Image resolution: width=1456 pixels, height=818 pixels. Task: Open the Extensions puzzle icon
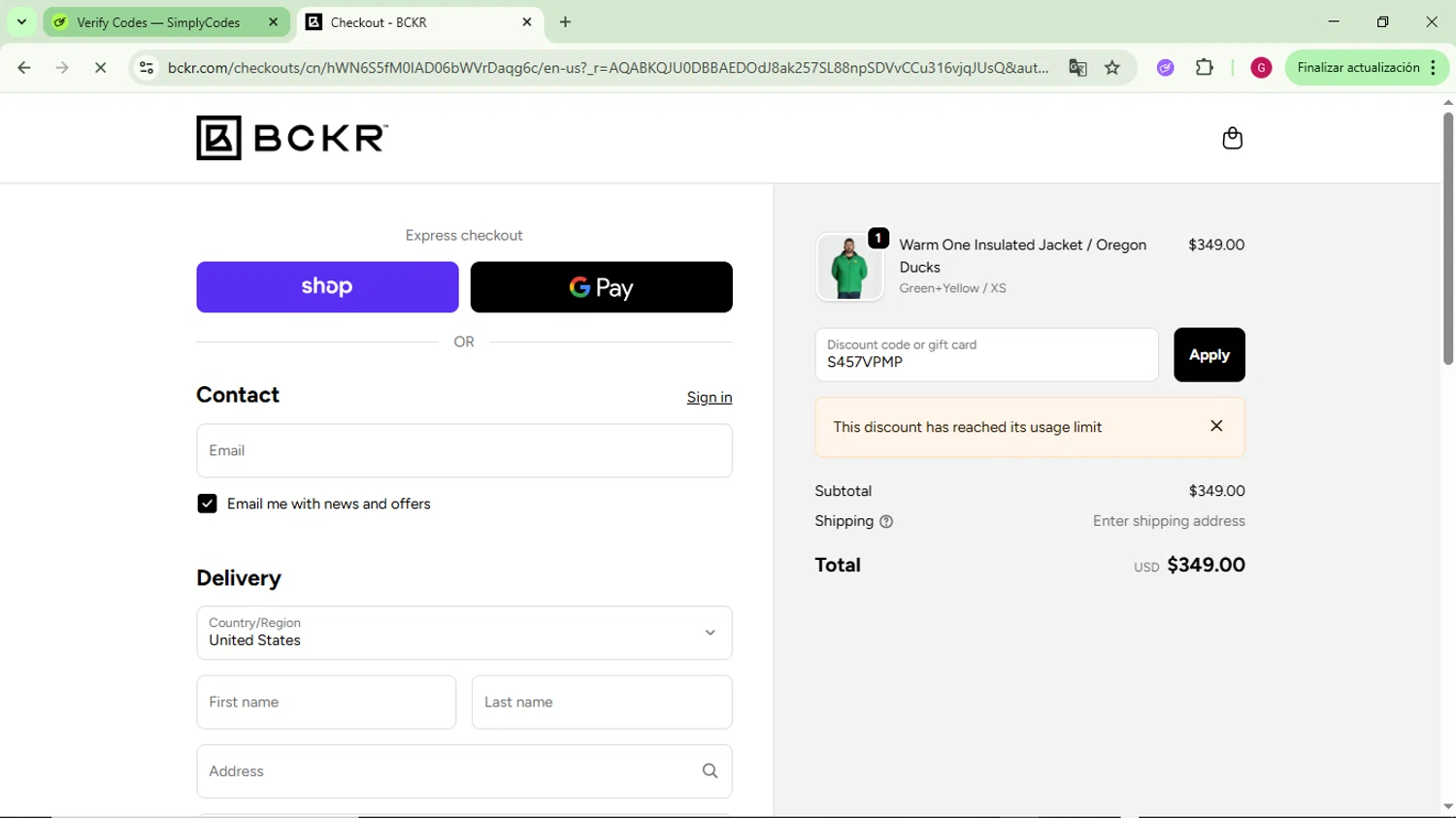[x=1205, y=68]
